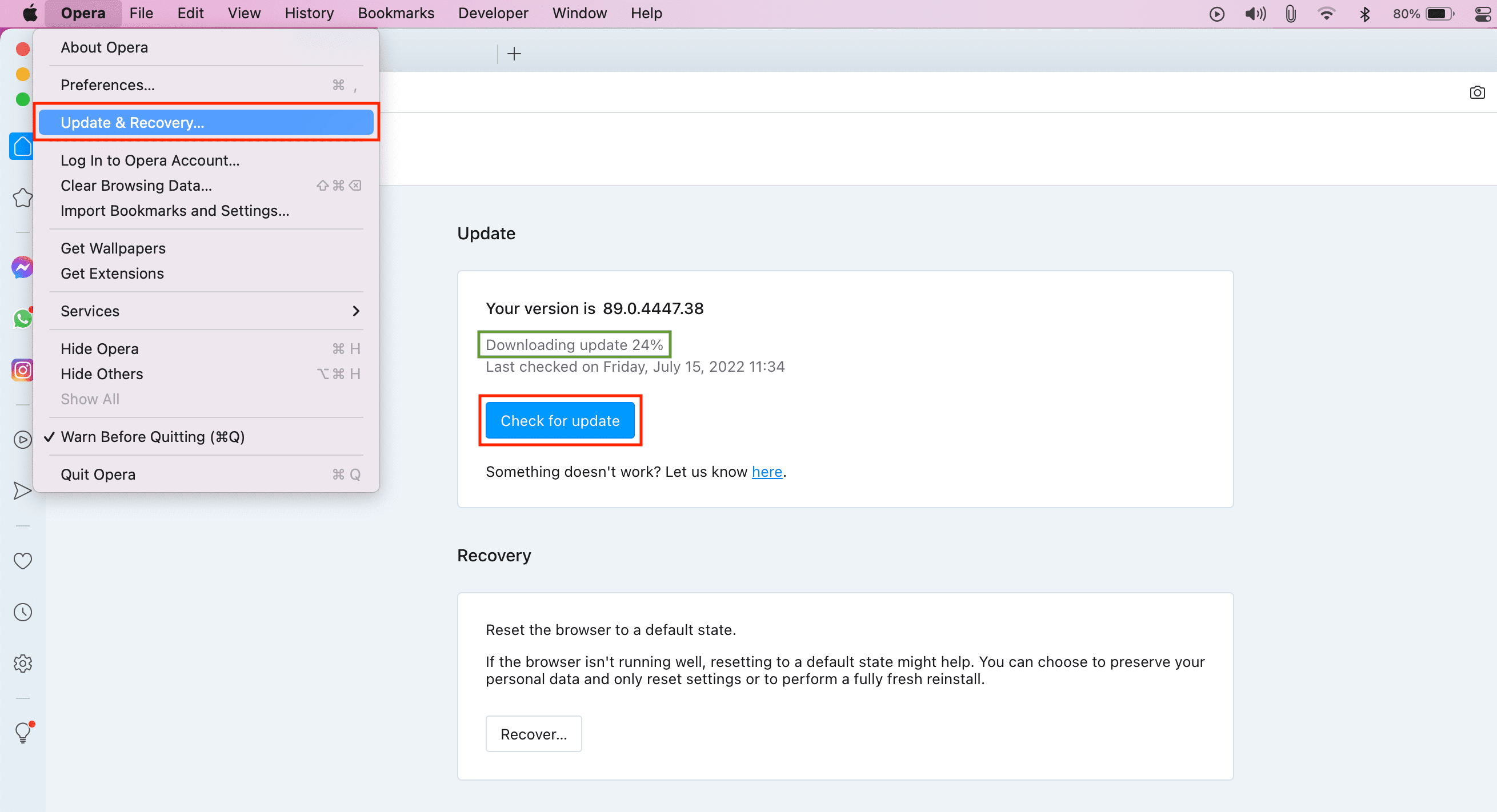Open the File menu
The height and width of the screenshot is (812, 1497).
[141, 13]
